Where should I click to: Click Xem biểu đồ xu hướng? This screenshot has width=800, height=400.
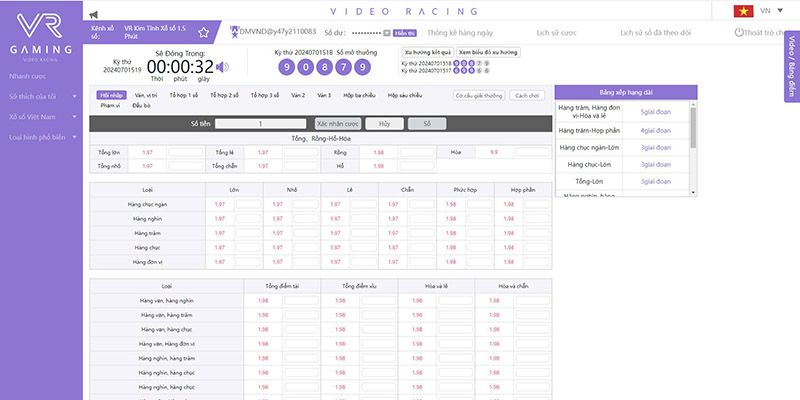click(488, 53)
